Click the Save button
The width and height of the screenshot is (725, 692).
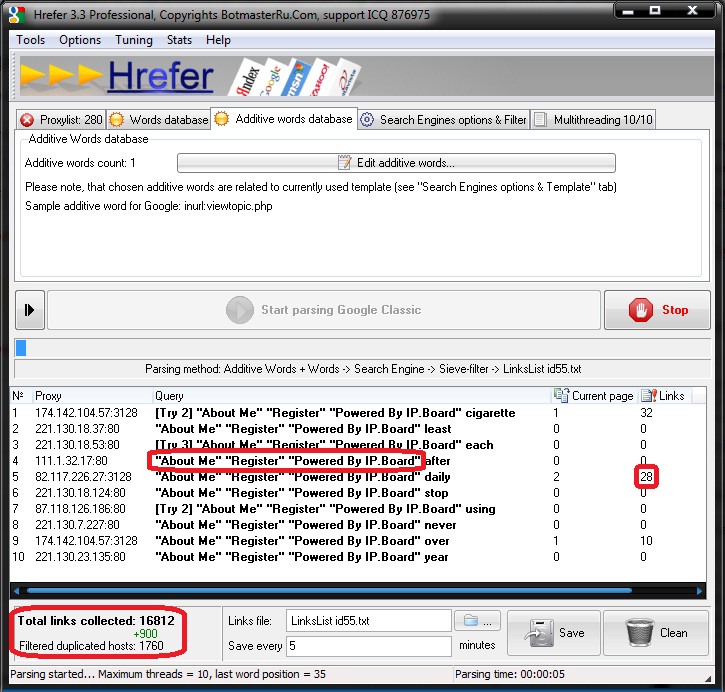tap(553, 633)
